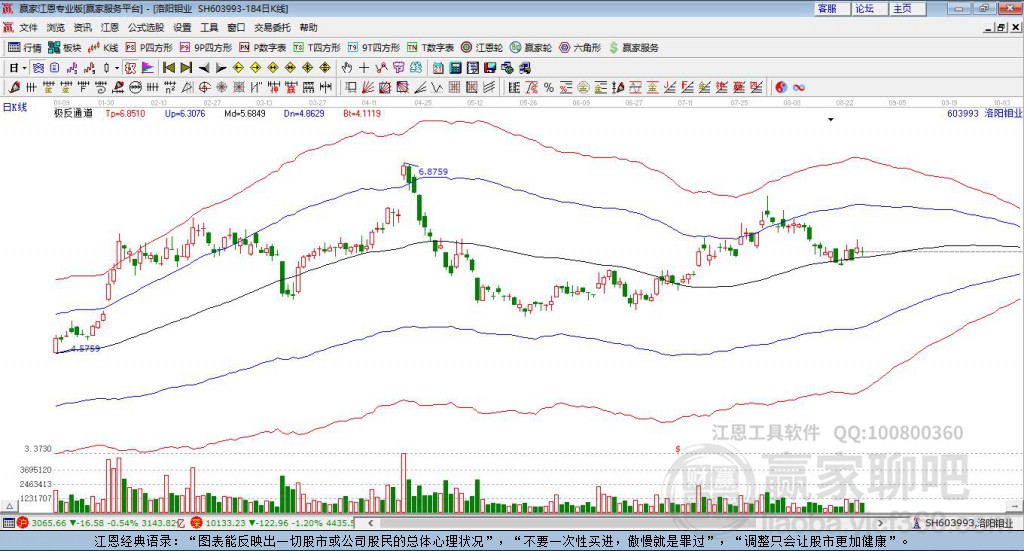Open the 交易委托 menu
1024x551 pixels.
click(272, 27)
